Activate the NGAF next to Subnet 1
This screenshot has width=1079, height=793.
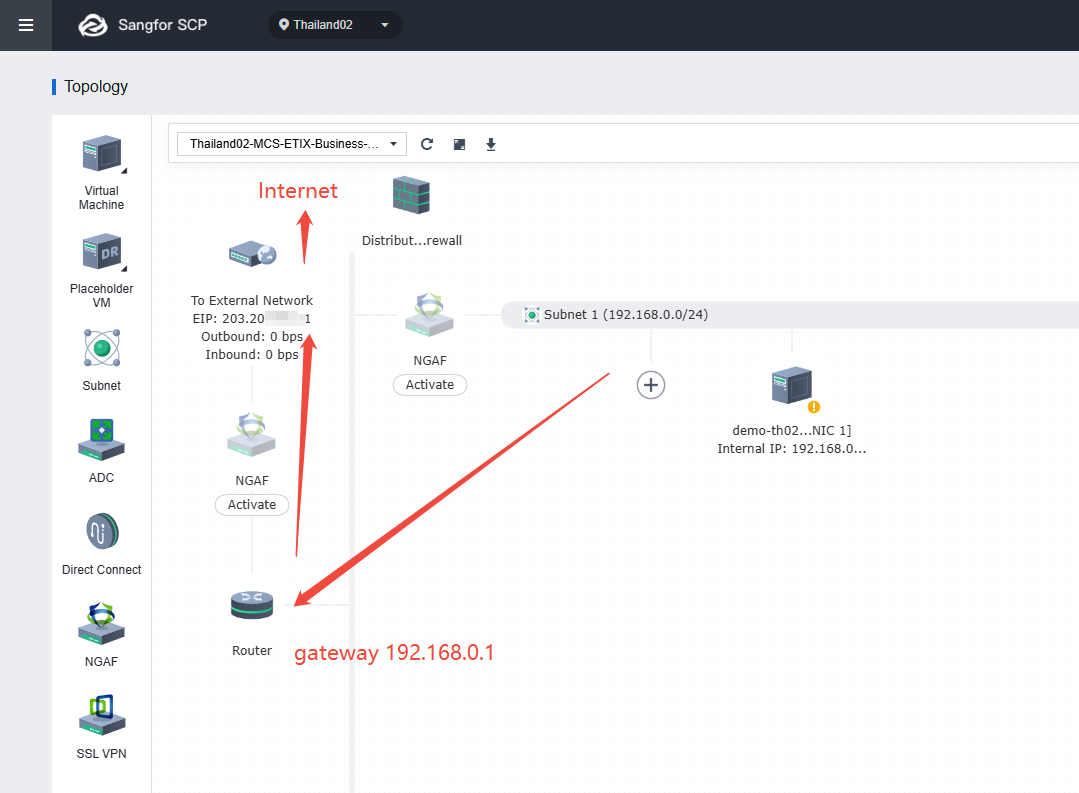[x=430, y=385]
